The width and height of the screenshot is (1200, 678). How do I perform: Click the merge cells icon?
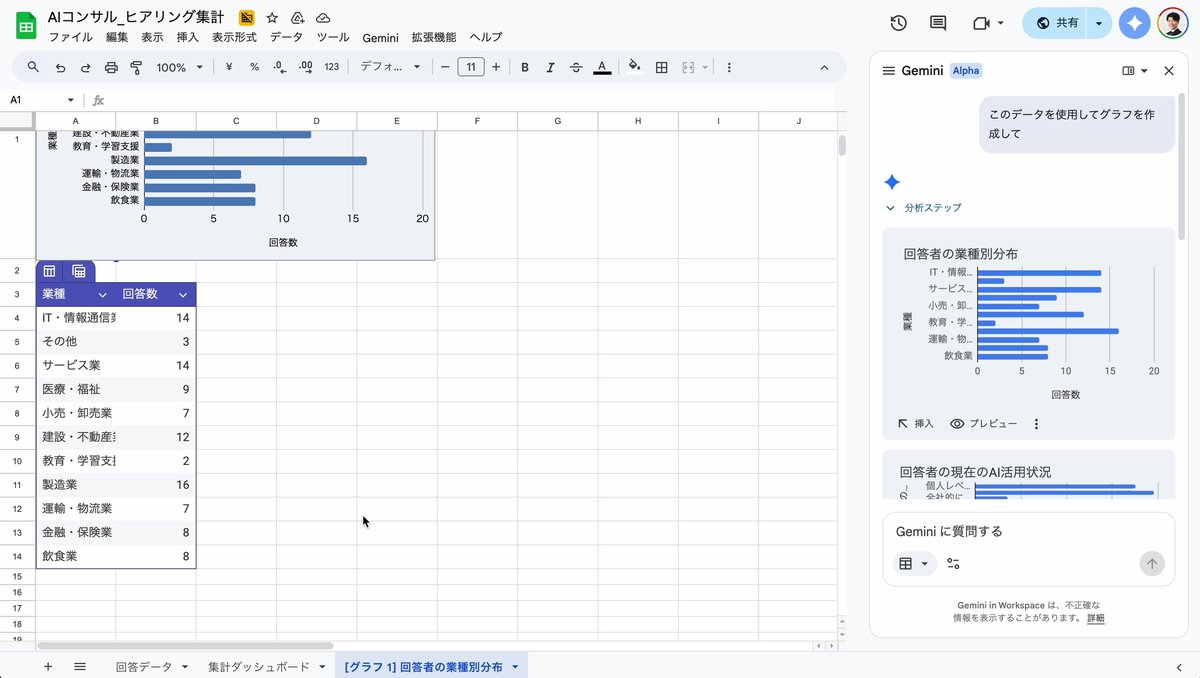pos(689,67)
